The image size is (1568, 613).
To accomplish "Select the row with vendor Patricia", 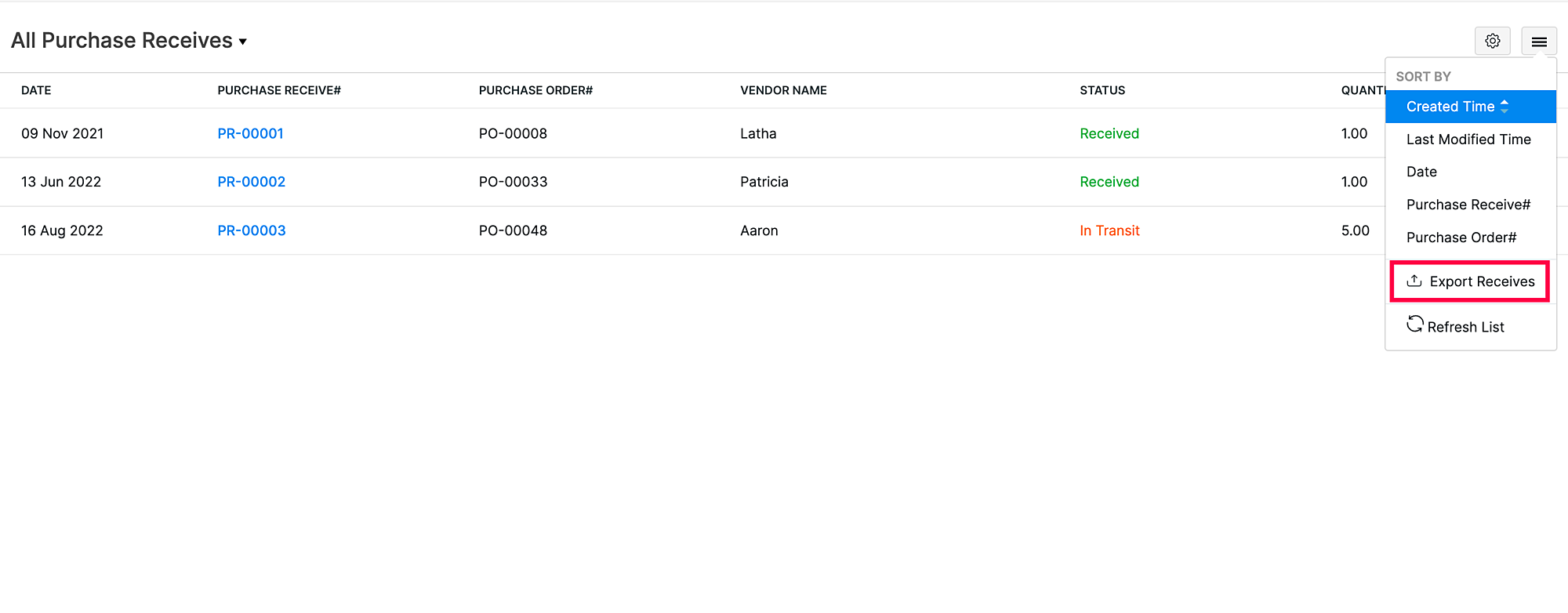I will point(764,182).
